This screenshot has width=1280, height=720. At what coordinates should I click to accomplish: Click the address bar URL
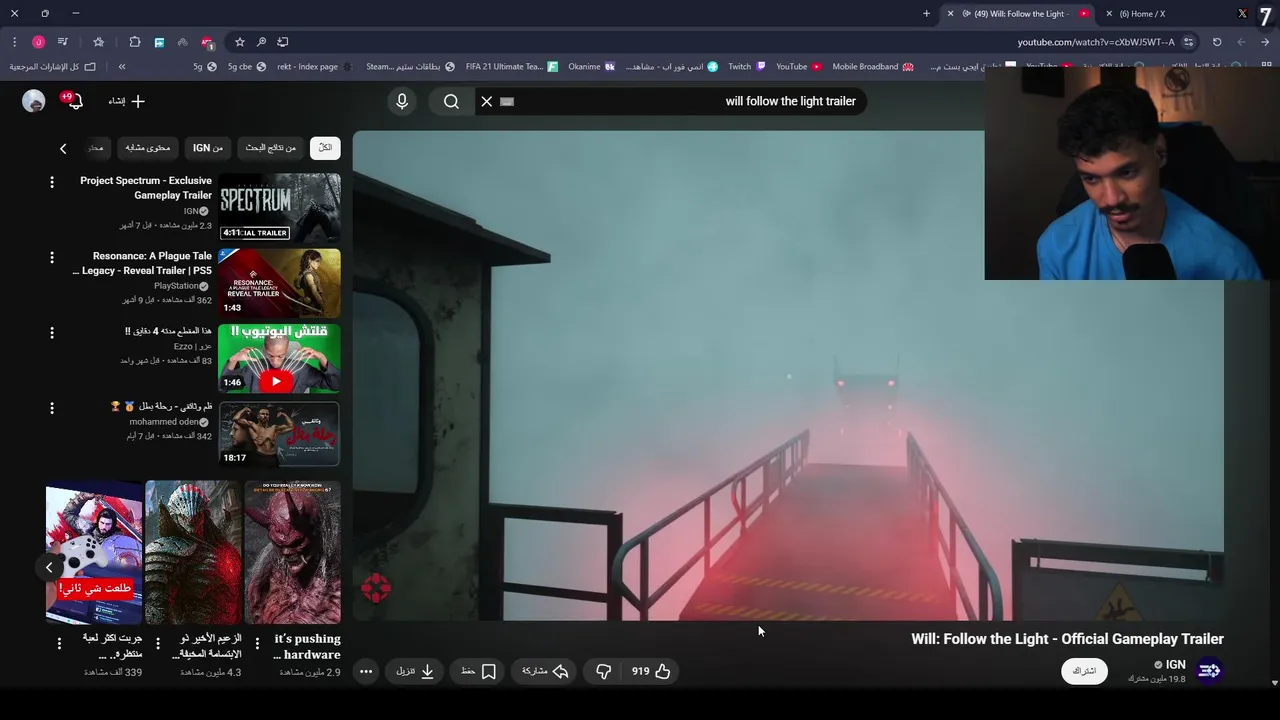tap(1096, 42)
